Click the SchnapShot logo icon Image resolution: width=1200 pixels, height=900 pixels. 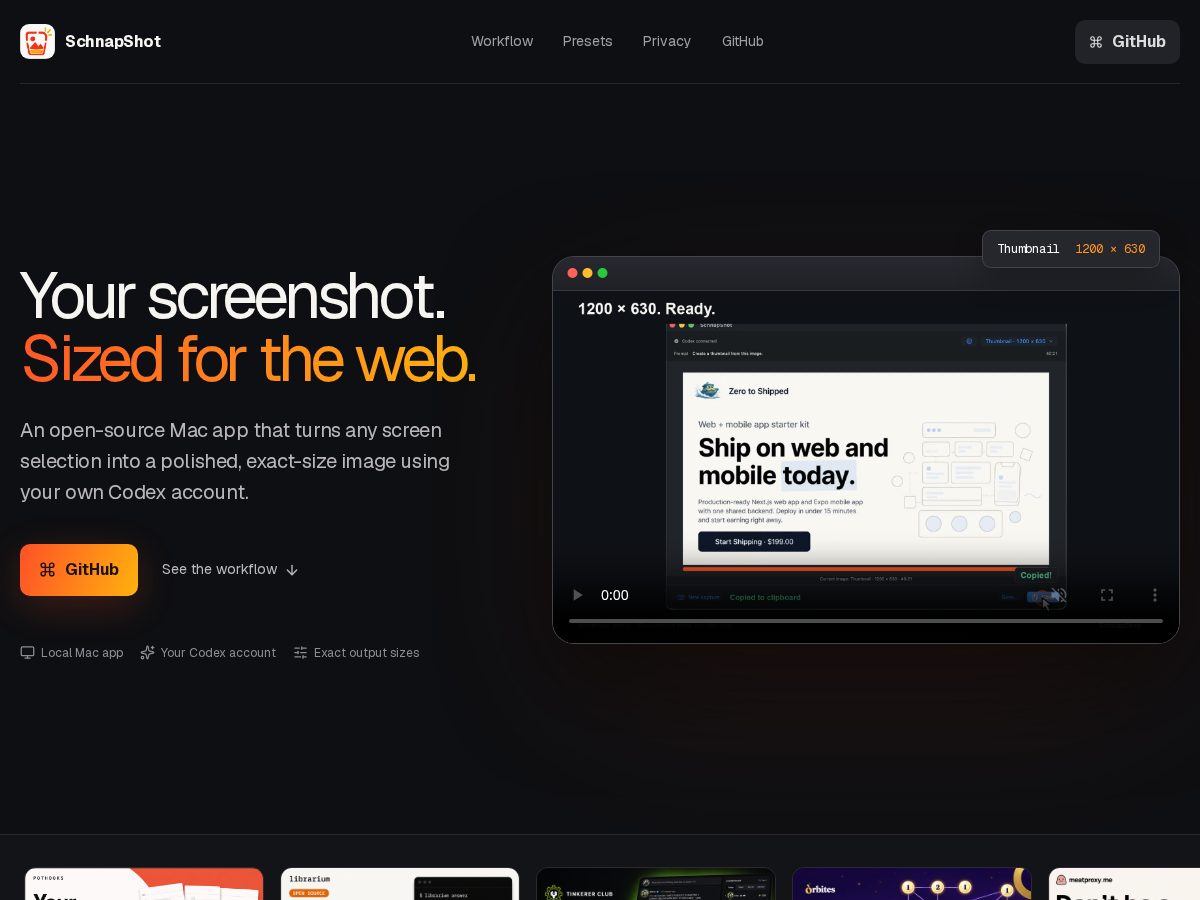pos(37,41)
